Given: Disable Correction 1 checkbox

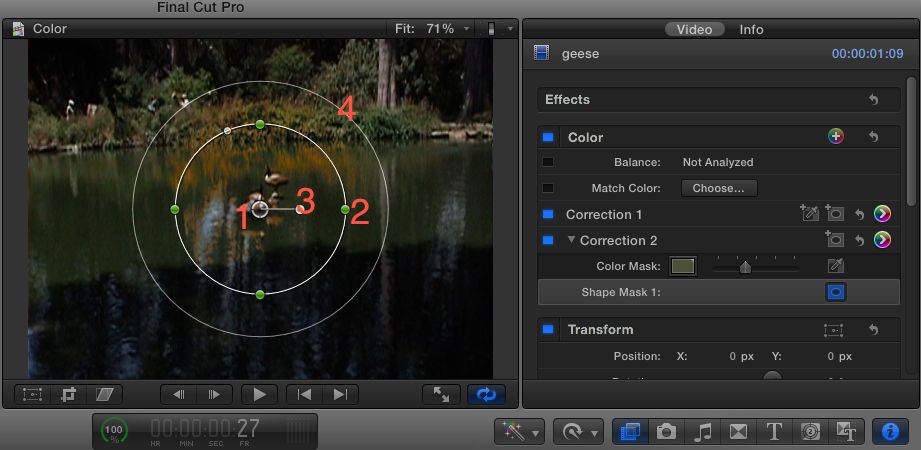Looking at the screenshot, I should pyautogui.click(x=548, y=214).
